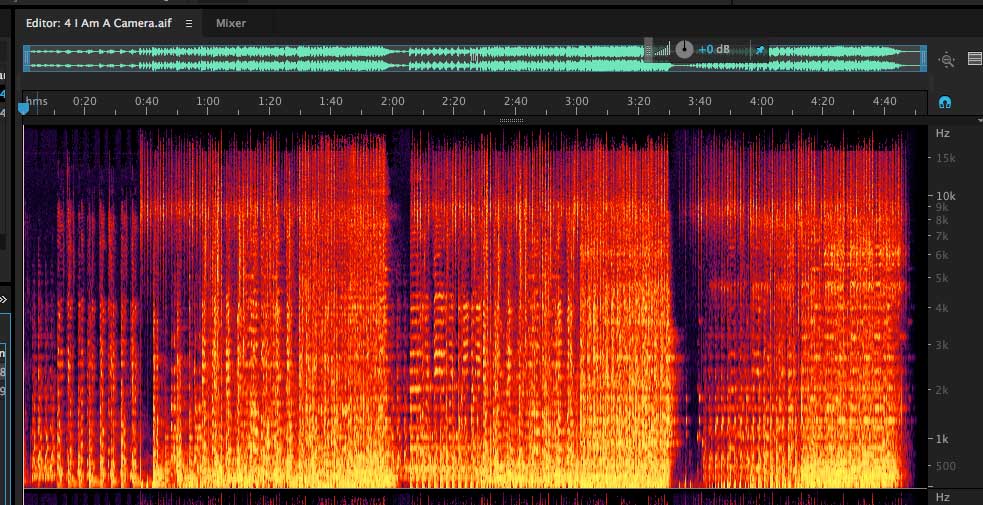Screen dimensions: 983x505
Task: Click the HUD amplitude knob
Action: point(684,49)
